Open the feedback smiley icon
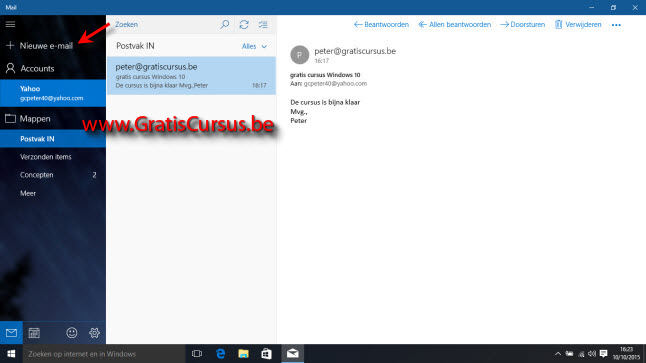 72,333
